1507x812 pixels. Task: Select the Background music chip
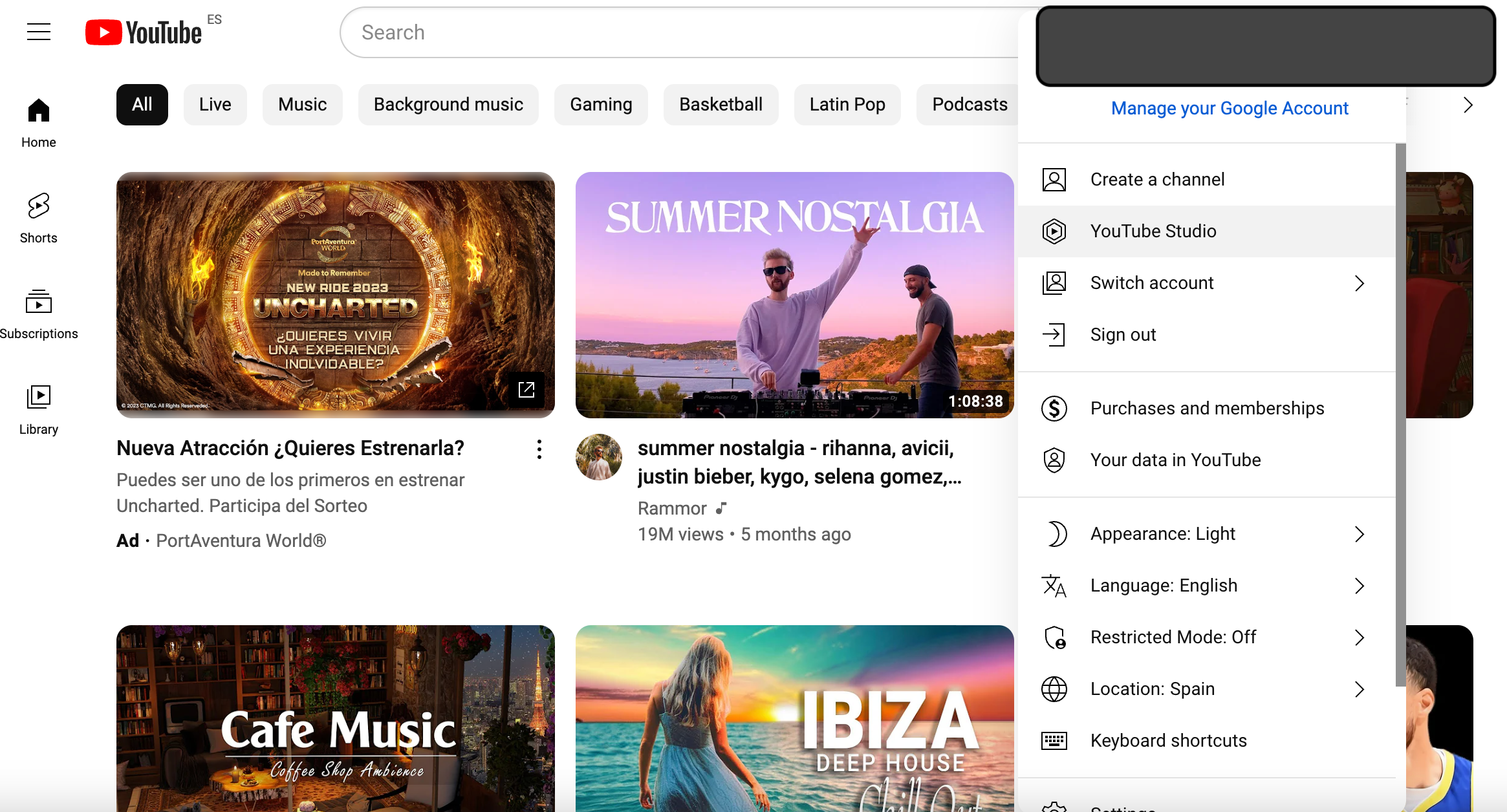coord(448,105)
